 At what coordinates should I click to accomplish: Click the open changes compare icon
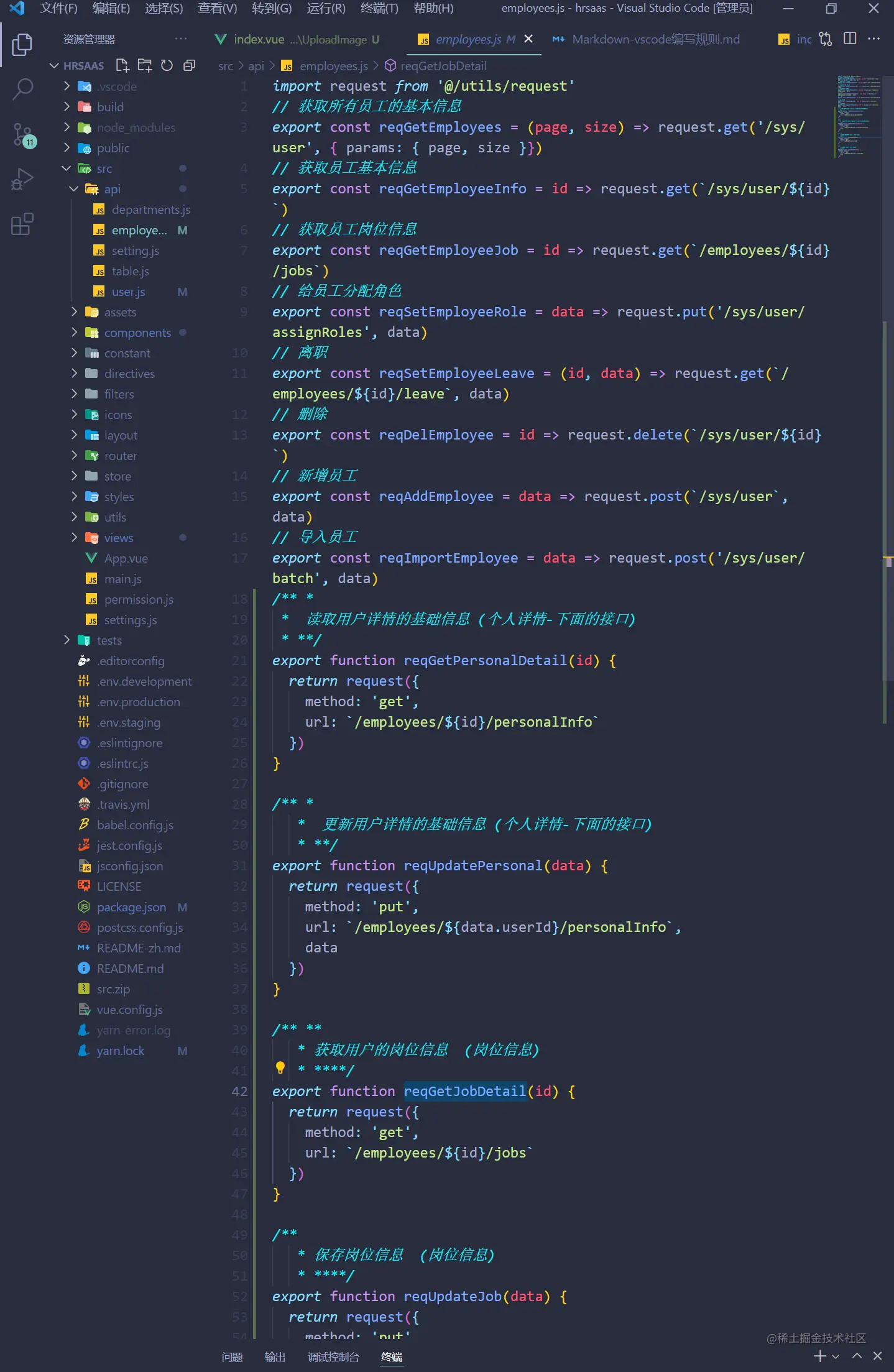coord(825,39)
